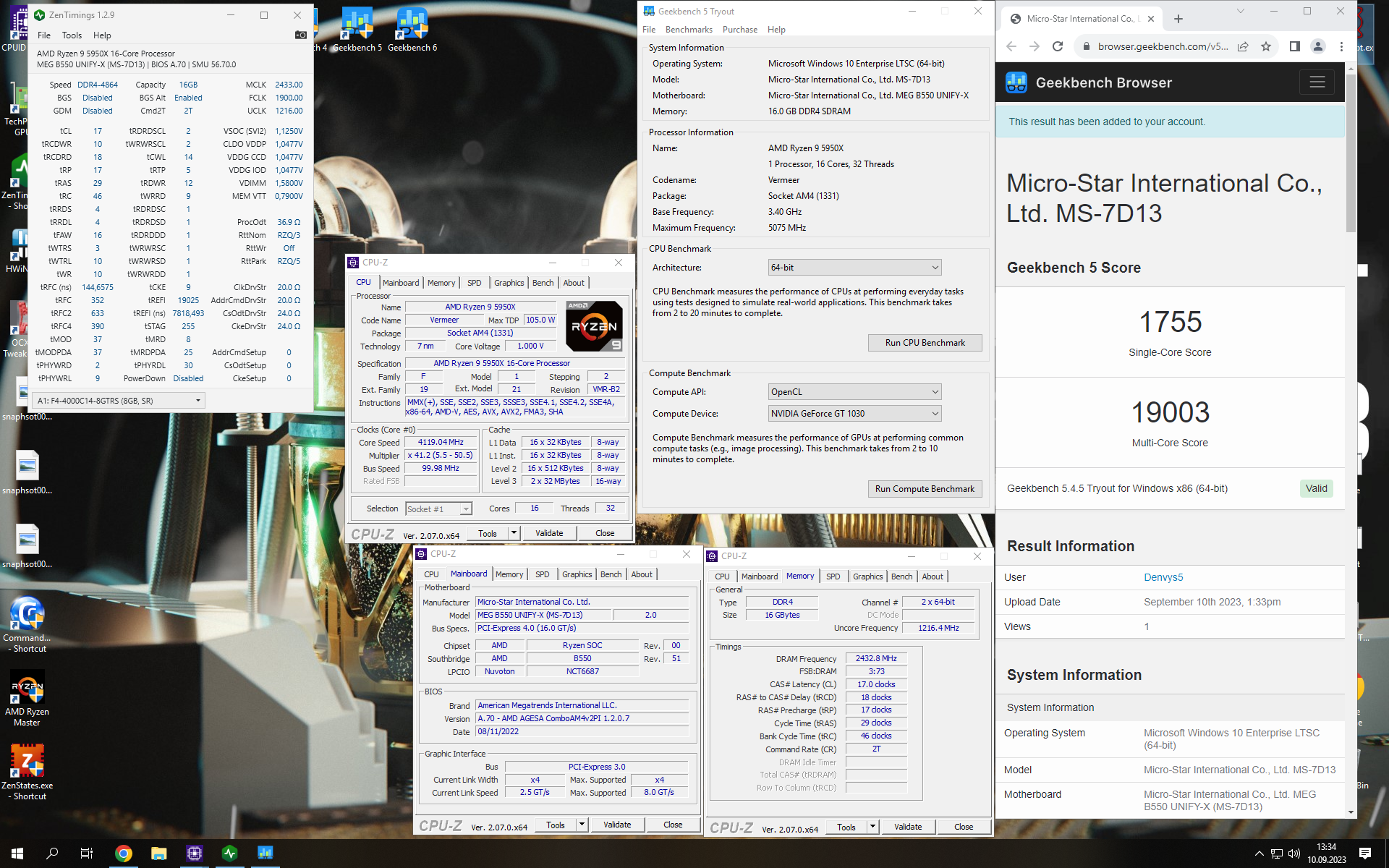The image size is (1389, 868).
Task: Open Geekbench Purchase menu
Action: tap(740, 30)
